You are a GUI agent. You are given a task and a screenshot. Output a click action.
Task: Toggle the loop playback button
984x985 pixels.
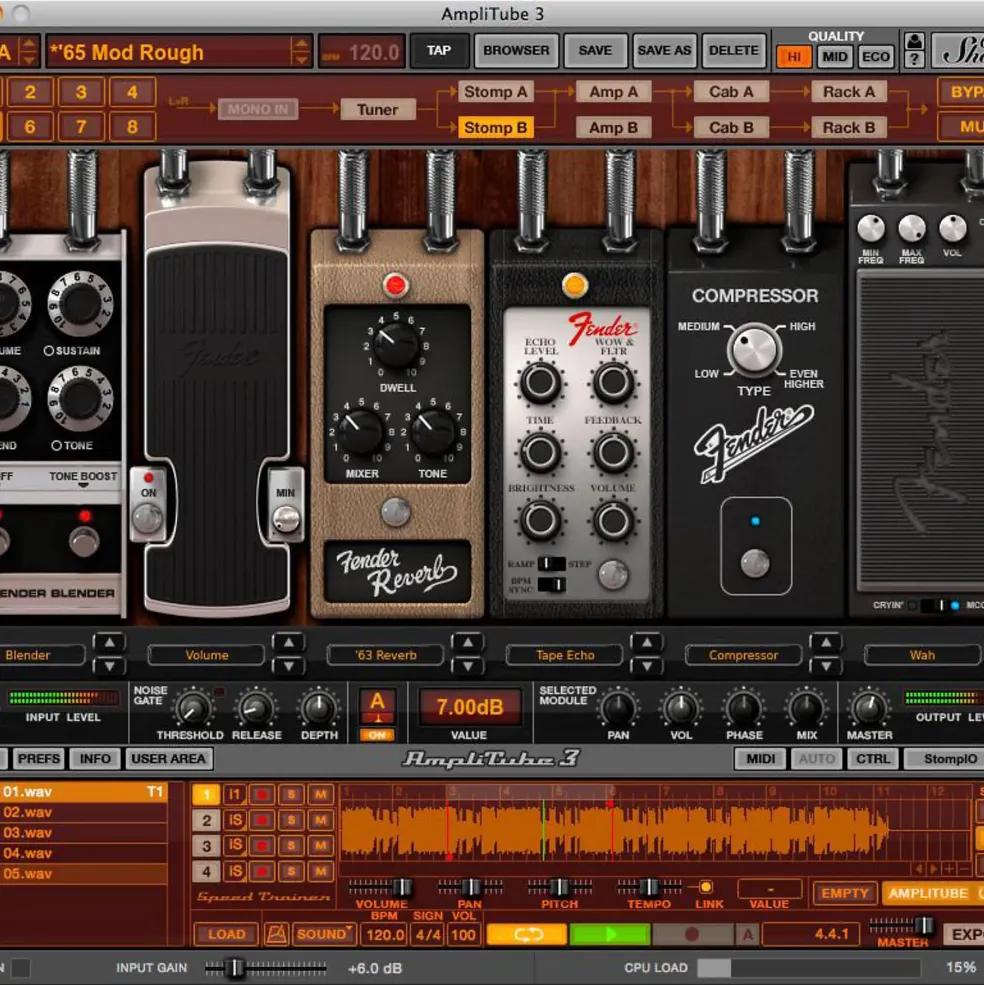tap(528, 934)
